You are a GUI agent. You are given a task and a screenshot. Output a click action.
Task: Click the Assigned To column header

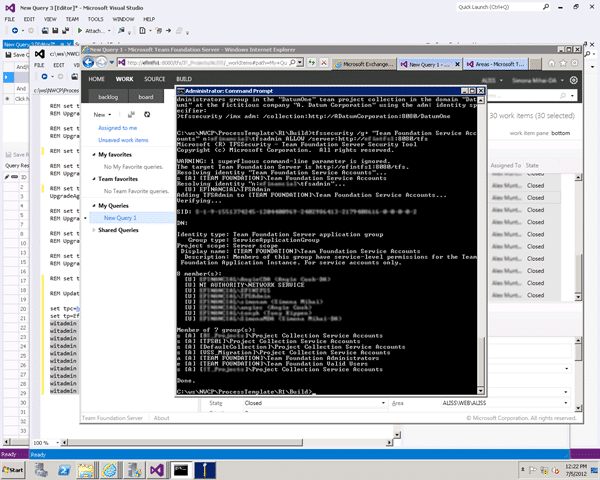(505, 165)
